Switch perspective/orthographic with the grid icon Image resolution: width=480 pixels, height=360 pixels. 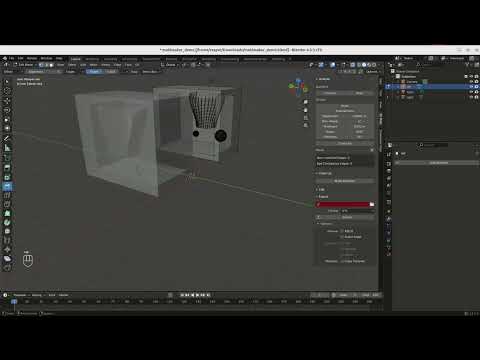coord(306,125)
